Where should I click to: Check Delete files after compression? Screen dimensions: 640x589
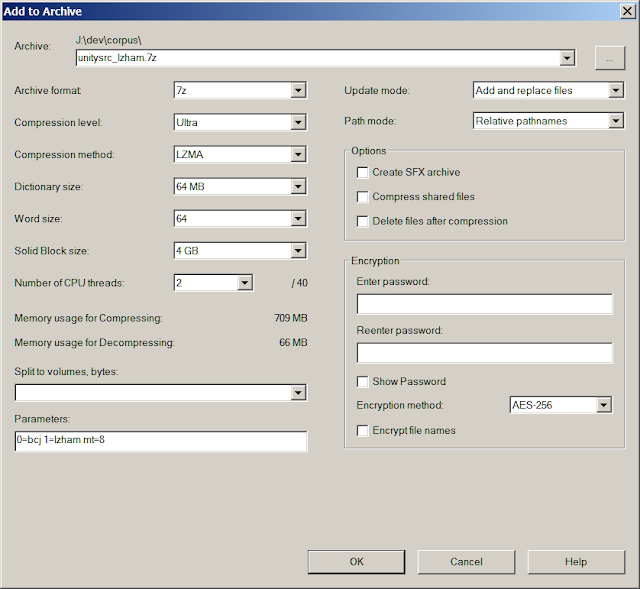point(362,221)
